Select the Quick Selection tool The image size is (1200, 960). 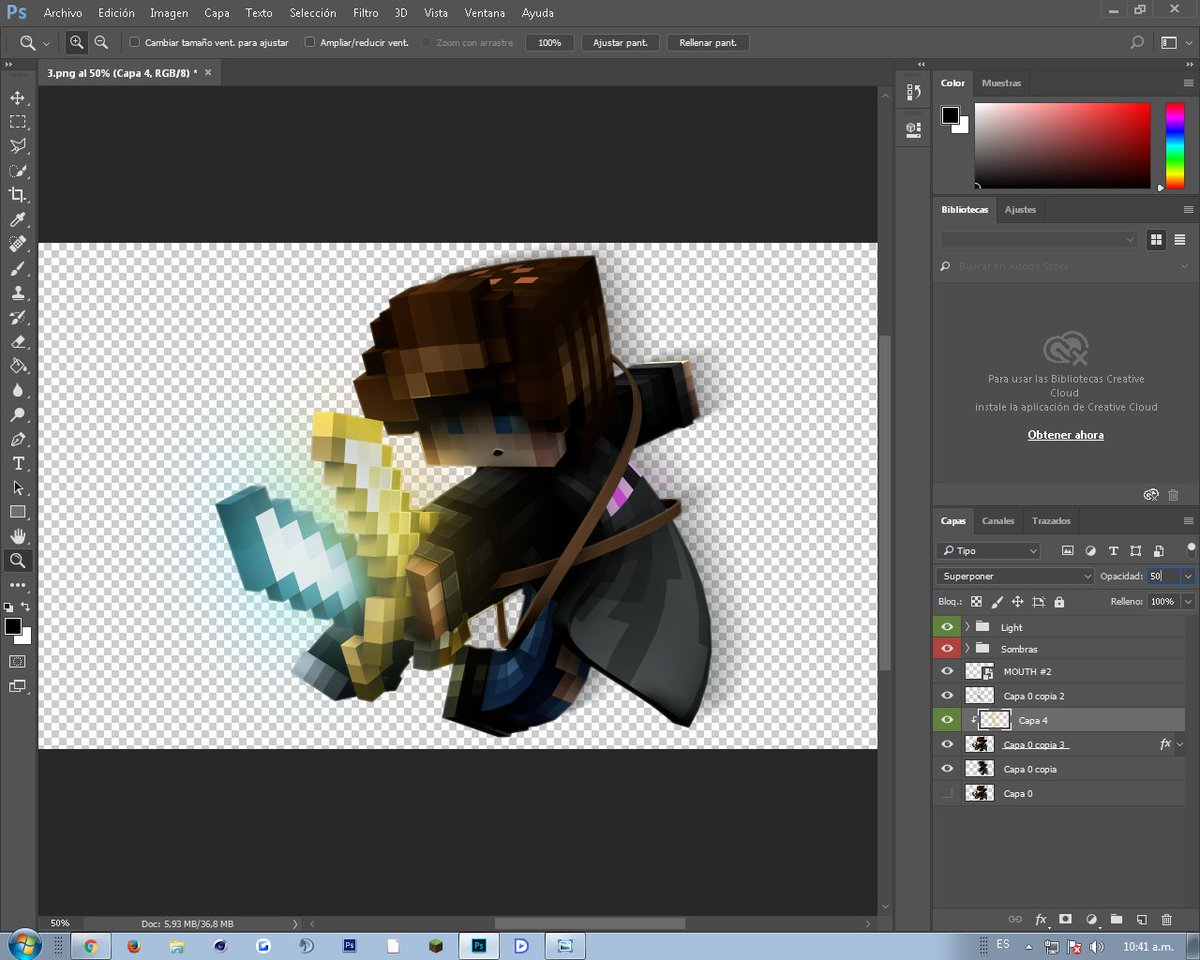pyautogui.click(x=18, y=171)
